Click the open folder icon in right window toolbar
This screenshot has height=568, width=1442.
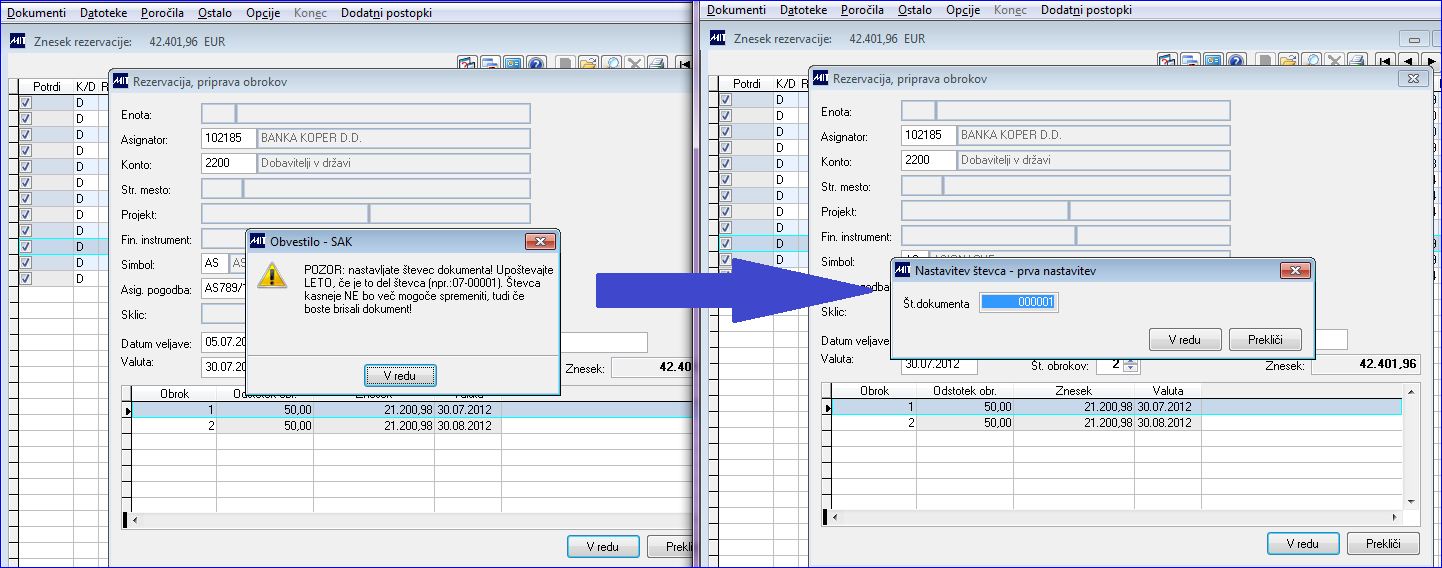tap(1289, 62)
